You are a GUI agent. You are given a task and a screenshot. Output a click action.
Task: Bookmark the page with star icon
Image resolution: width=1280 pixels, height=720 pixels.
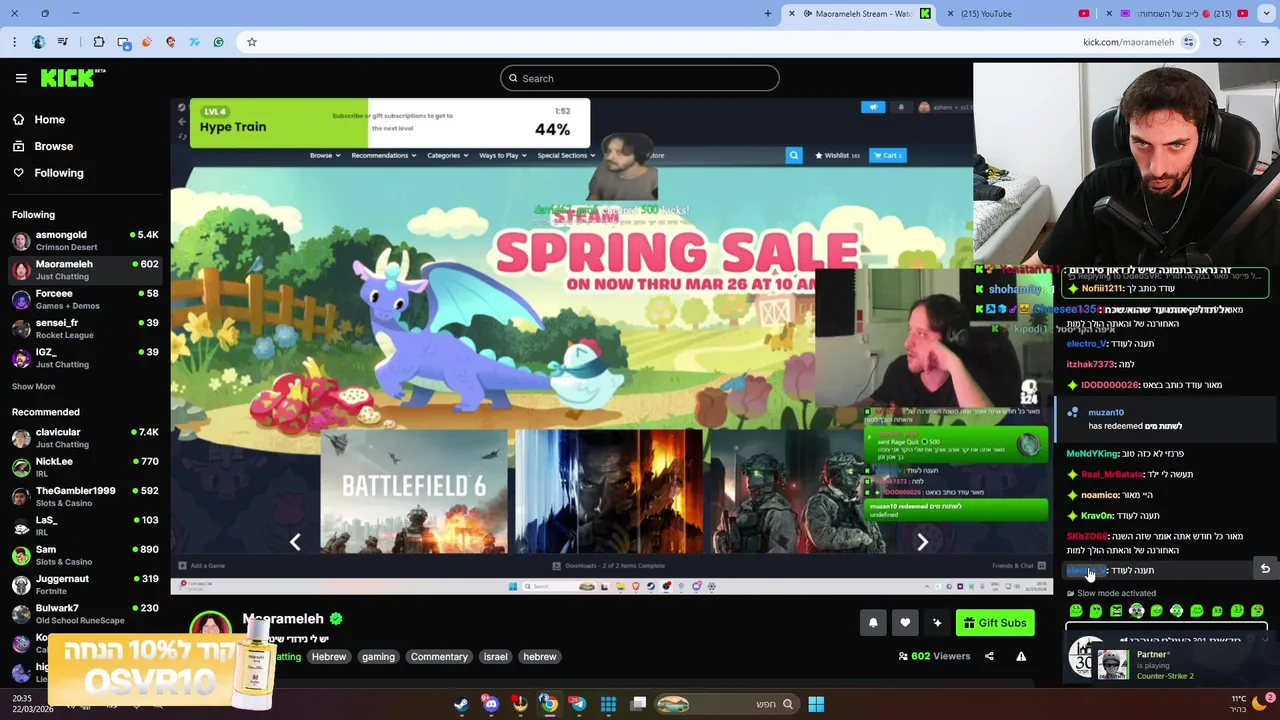click(252, 42)
